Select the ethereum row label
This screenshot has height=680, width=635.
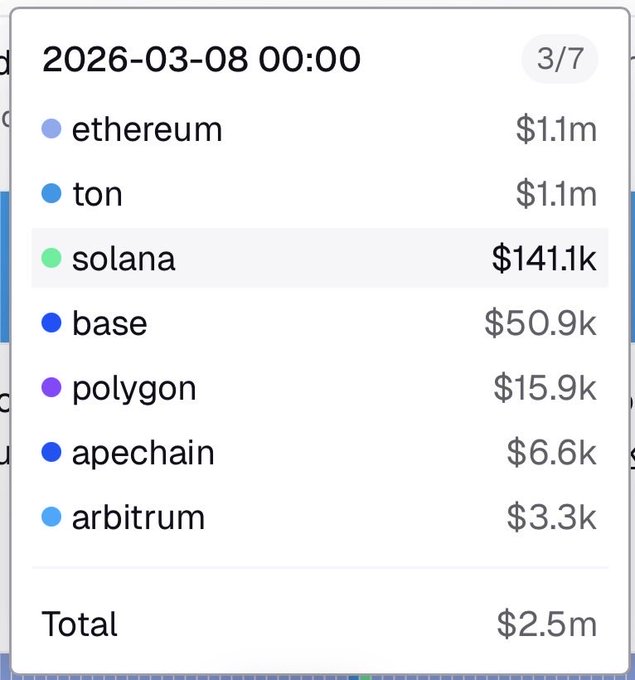[x=147, y=130]
